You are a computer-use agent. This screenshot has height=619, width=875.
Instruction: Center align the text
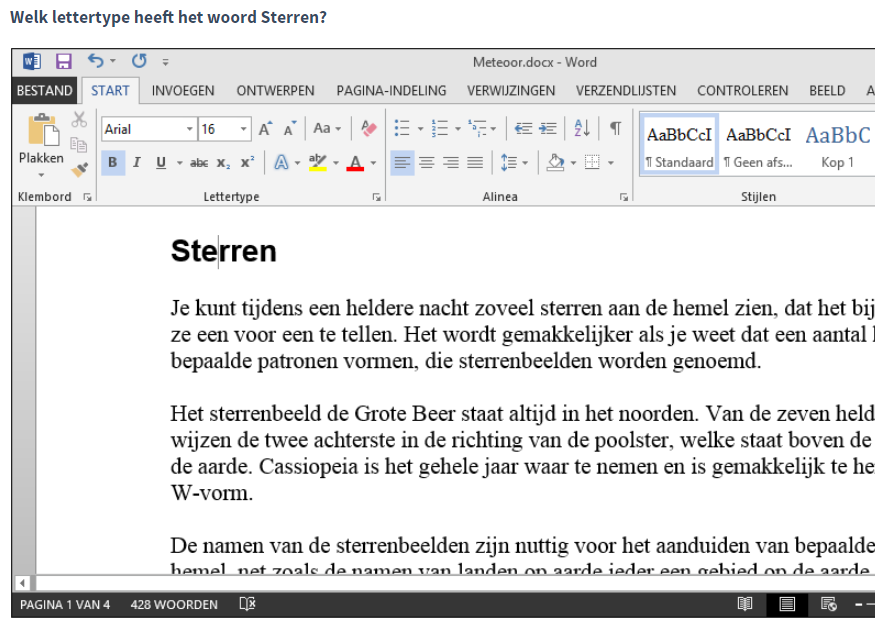[x=427, y=163]
